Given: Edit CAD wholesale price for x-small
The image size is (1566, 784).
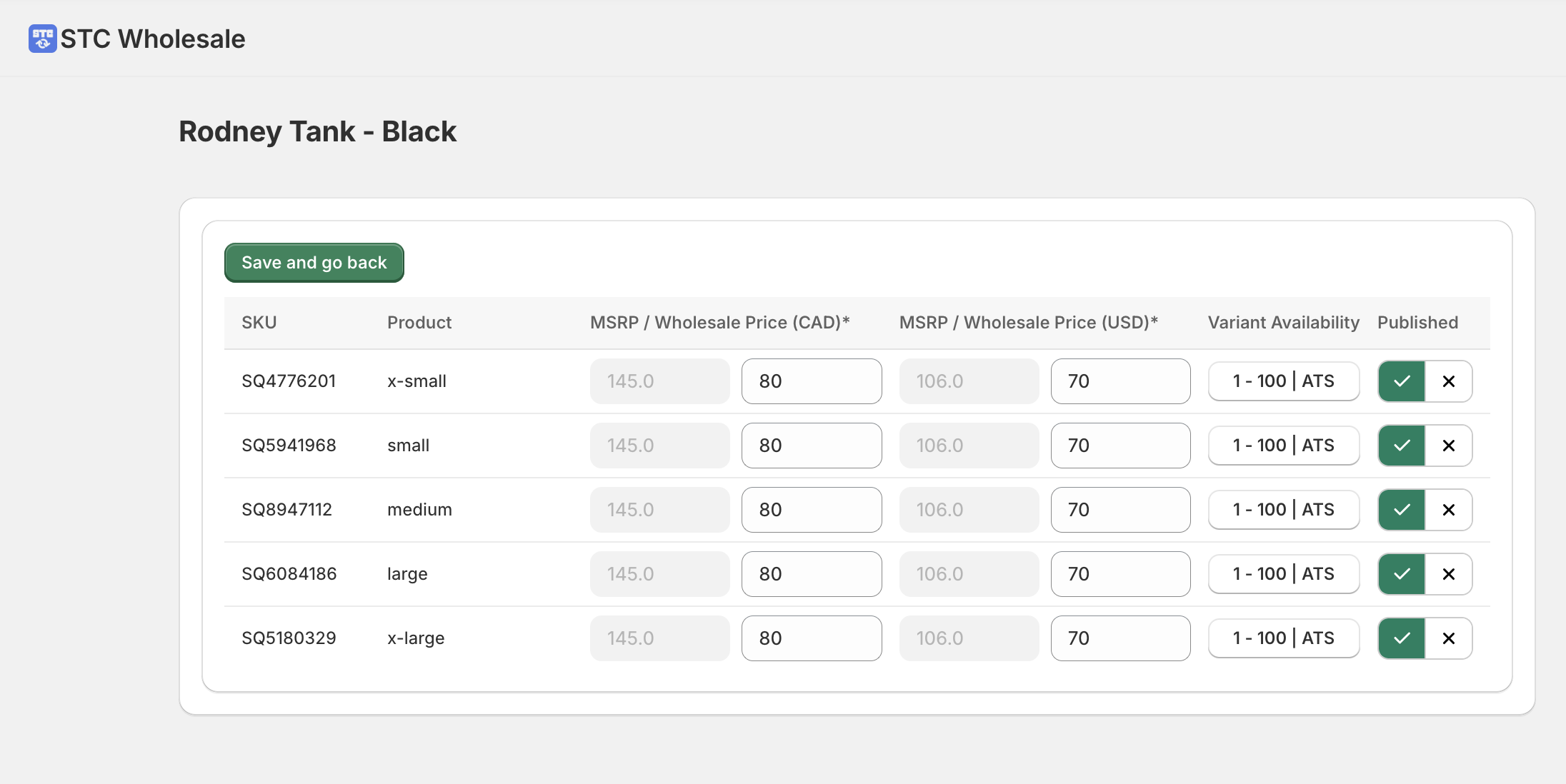Looking at the screenshot, I should [x=811, y=381].
